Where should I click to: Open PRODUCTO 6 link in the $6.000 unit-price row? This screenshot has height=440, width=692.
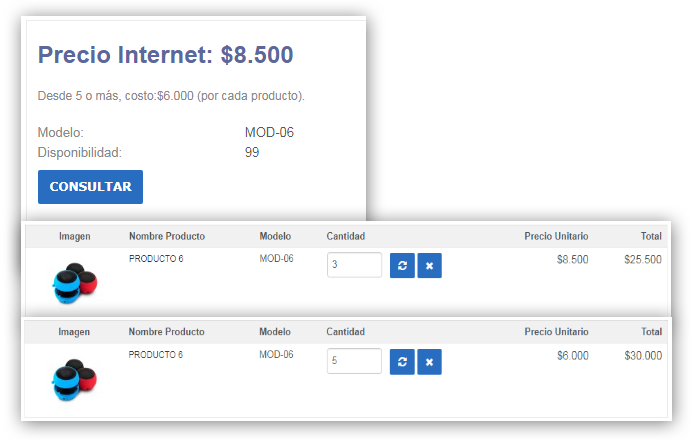[x=156, y=355]
